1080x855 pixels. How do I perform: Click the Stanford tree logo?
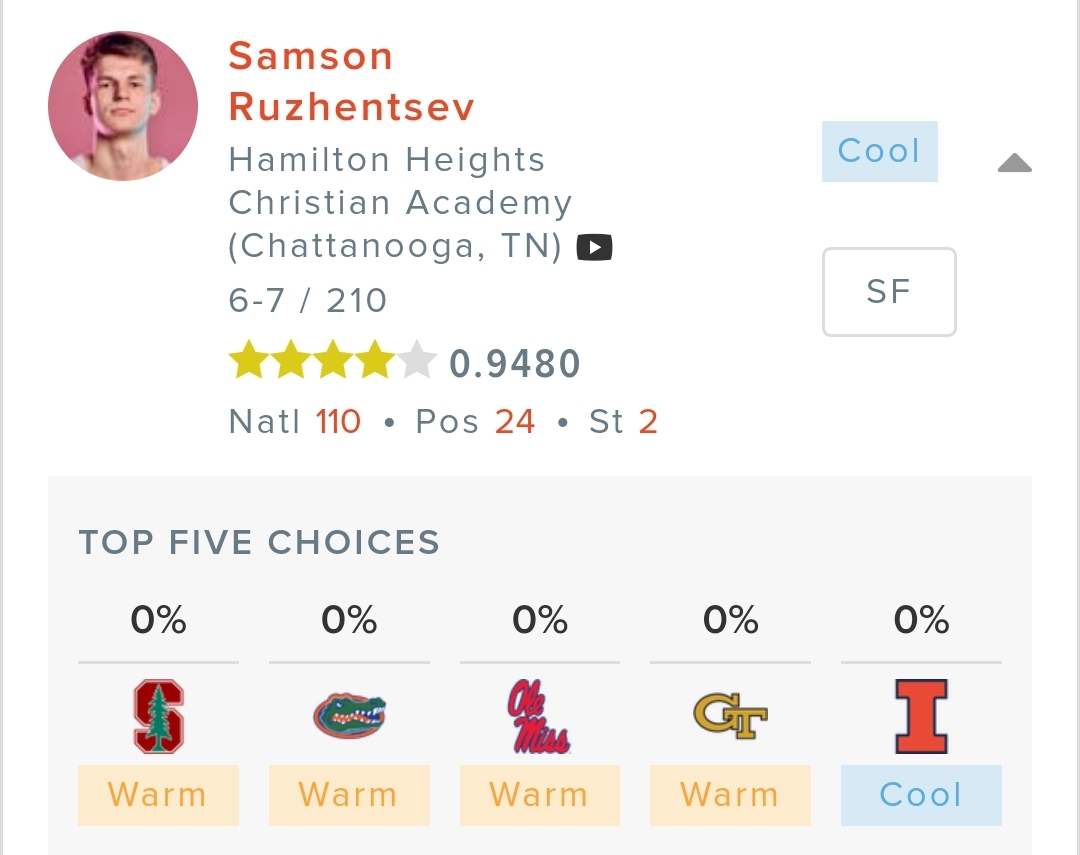pyautogui.click(x=159, y=716)
